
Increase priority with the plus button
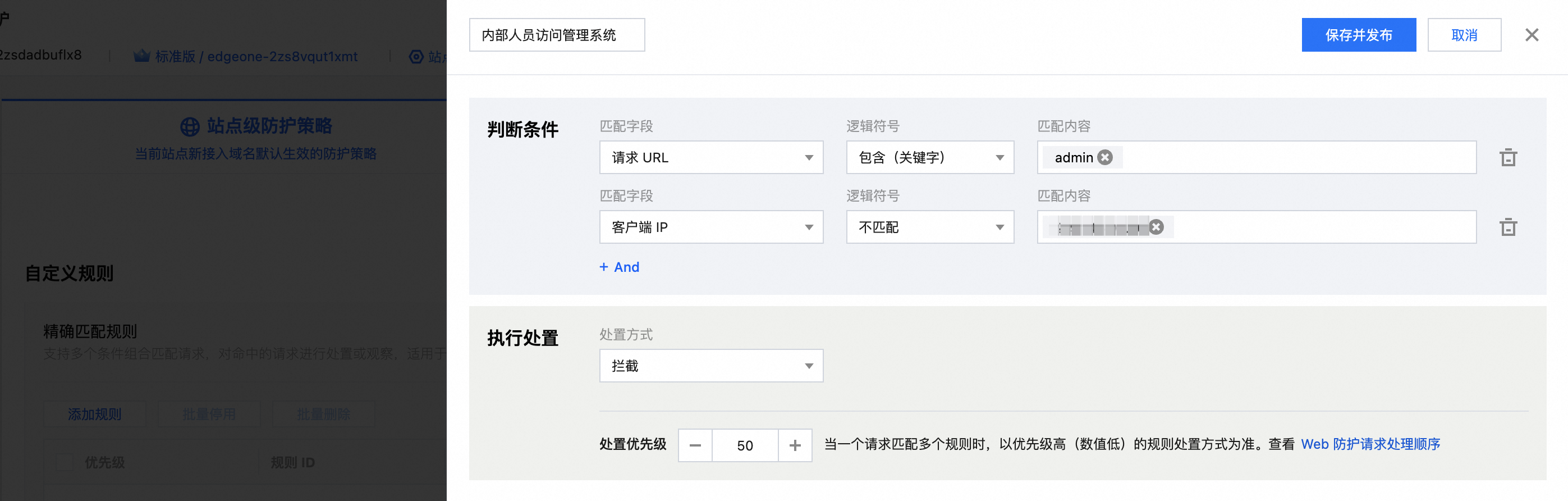[x=795, y=445]
